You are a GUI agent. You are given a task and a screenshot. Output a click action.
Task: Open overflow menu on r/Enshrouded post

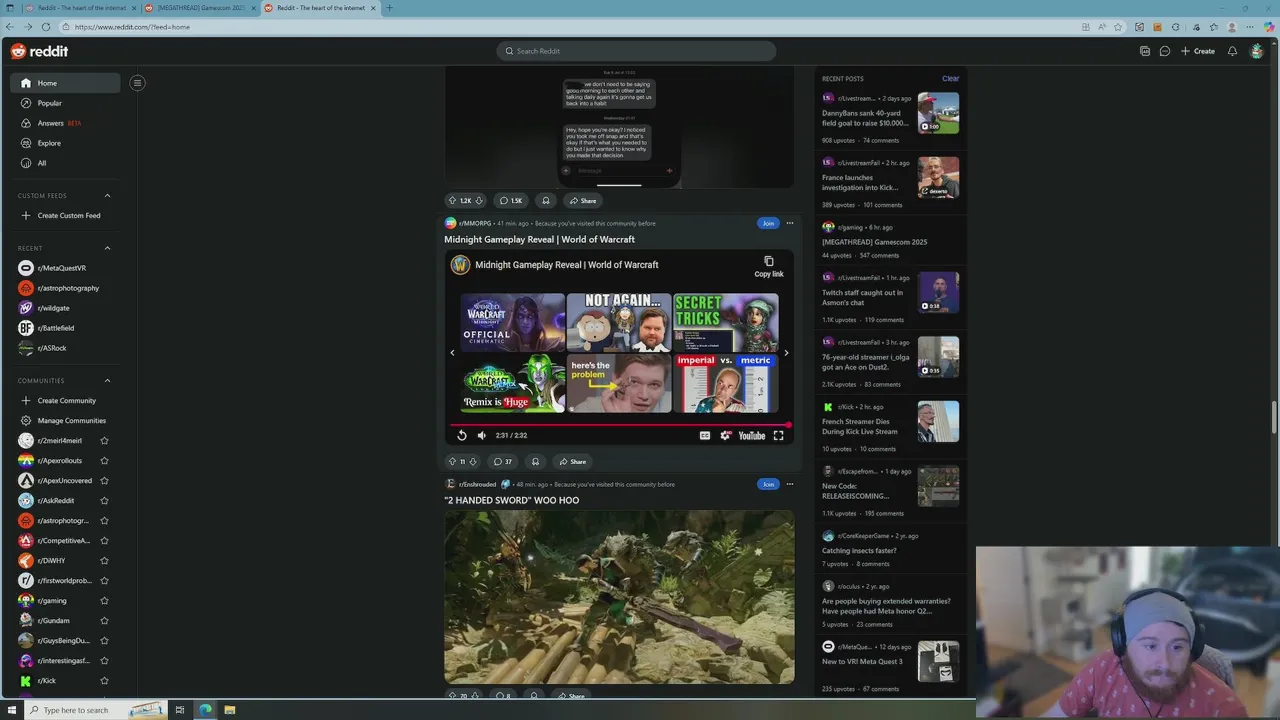pyautogui.click(x=789, y=484)
